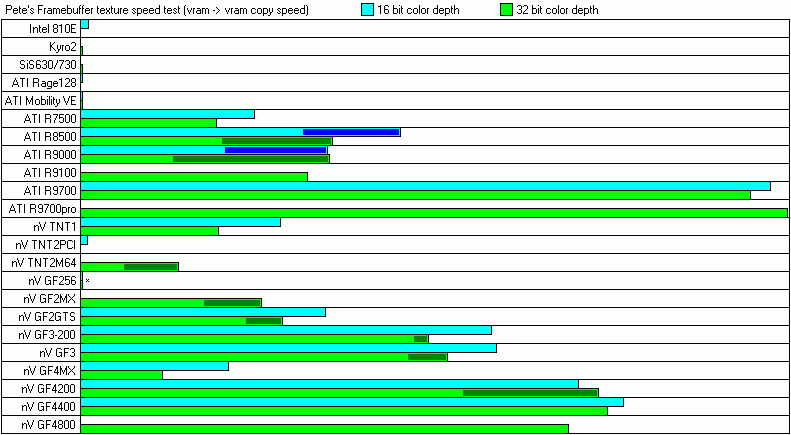Click the dark green range on nV GF4200 bar
The width and height of the screenshot is (791, 435).
(x=530, y=393)
